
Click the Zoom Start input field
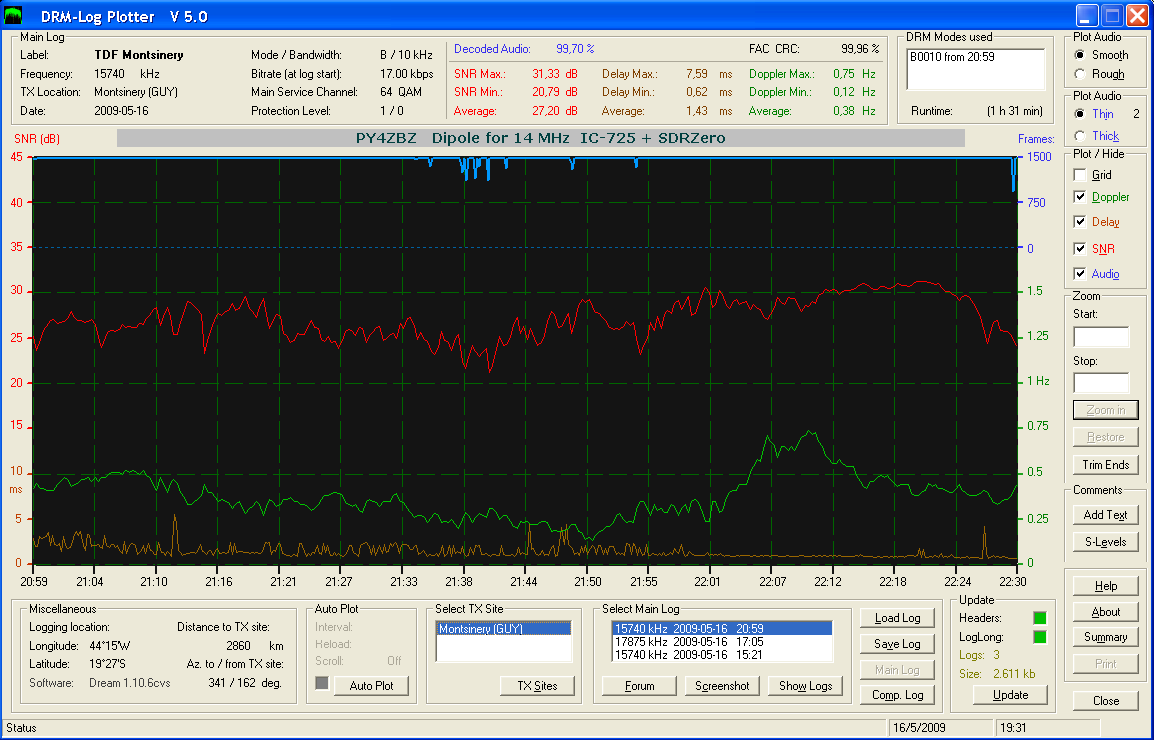(x=1100, y=337)
